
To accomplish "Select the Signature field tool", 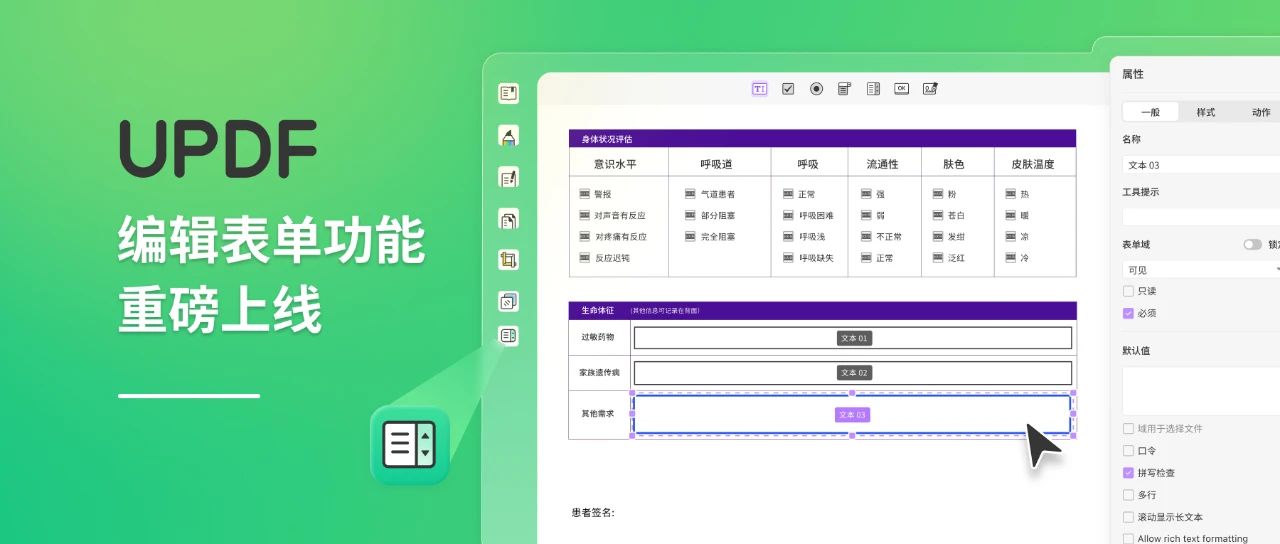I will (930, 89).
